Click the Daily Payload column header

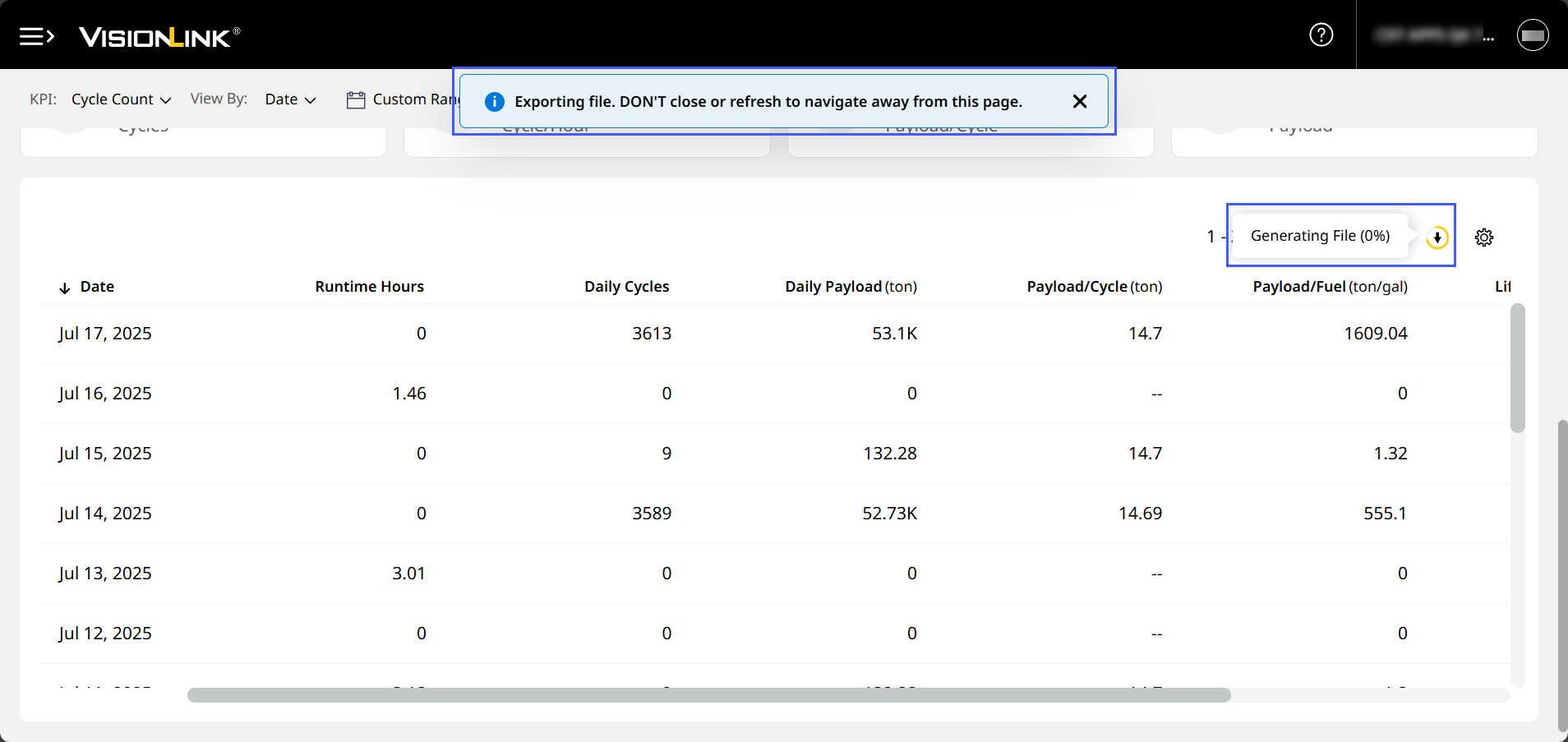pyautogui.click(x=850, y=287)
